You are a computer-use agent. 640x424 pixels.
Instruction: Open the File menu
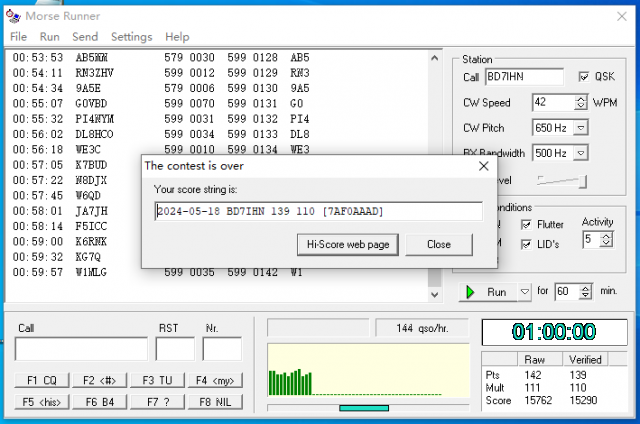click(x=18, y=37)
